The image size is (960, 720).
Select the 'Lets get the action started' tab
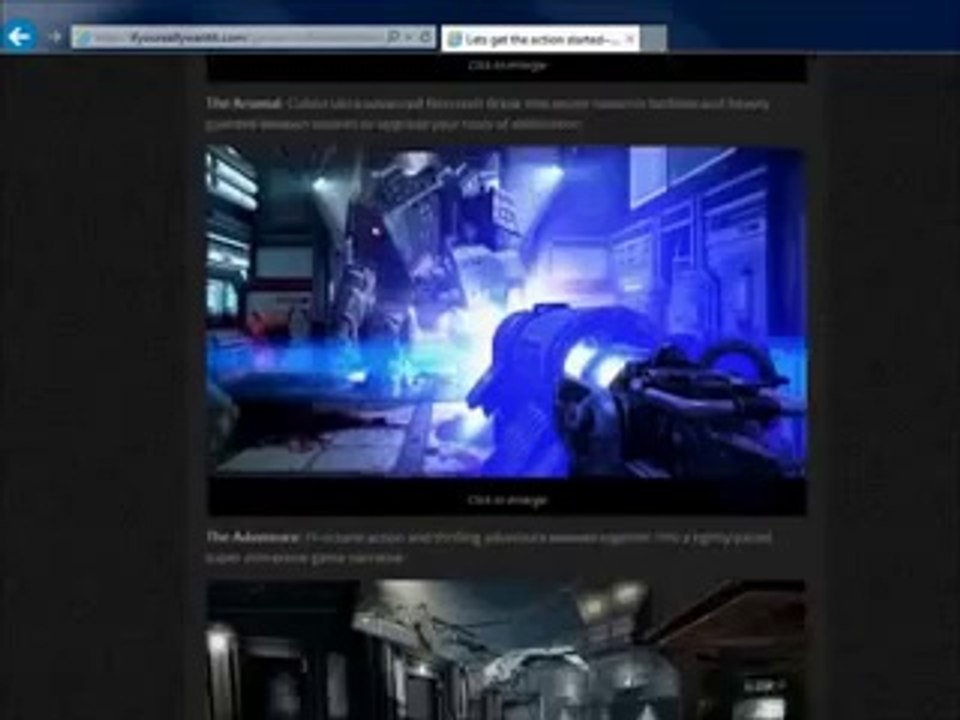pos(540,39)
